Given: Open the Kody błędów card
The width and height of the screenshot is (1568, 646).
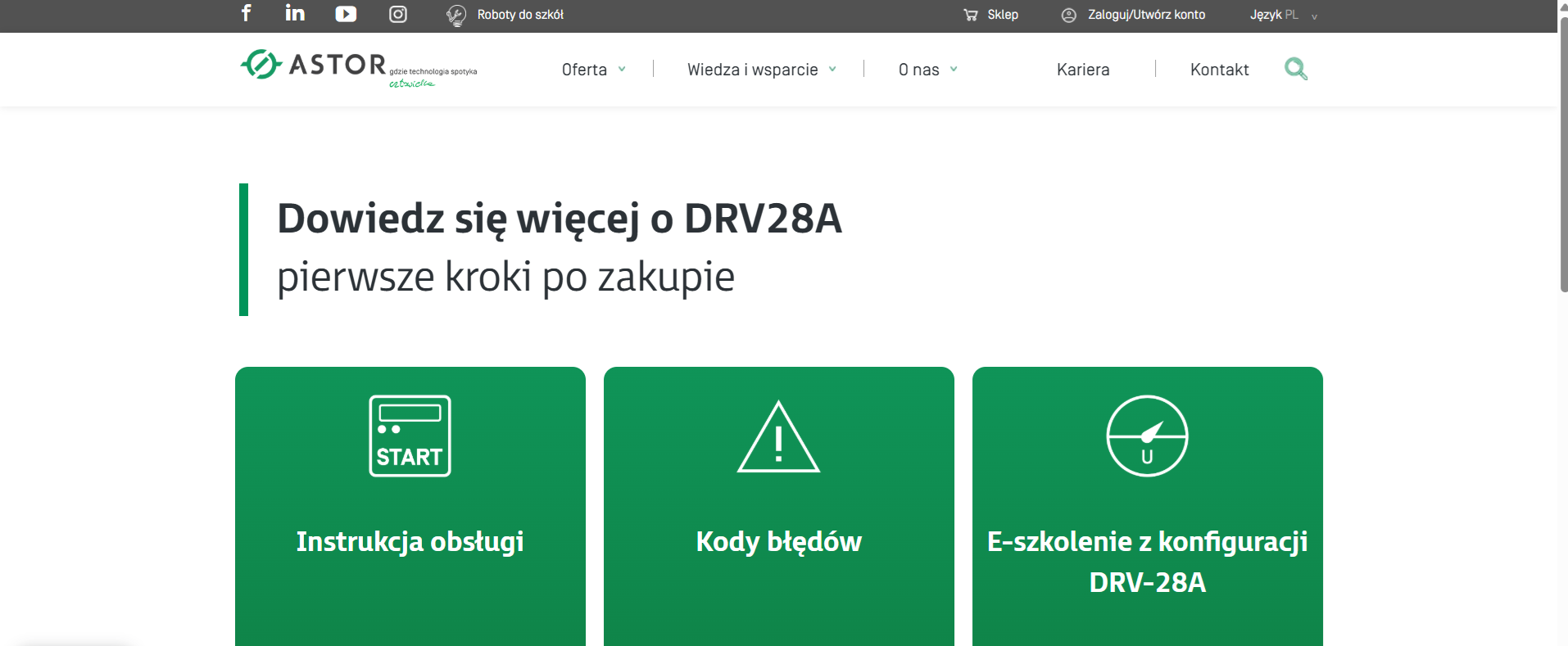Looking at the screenshot, I should coord(779,506).
